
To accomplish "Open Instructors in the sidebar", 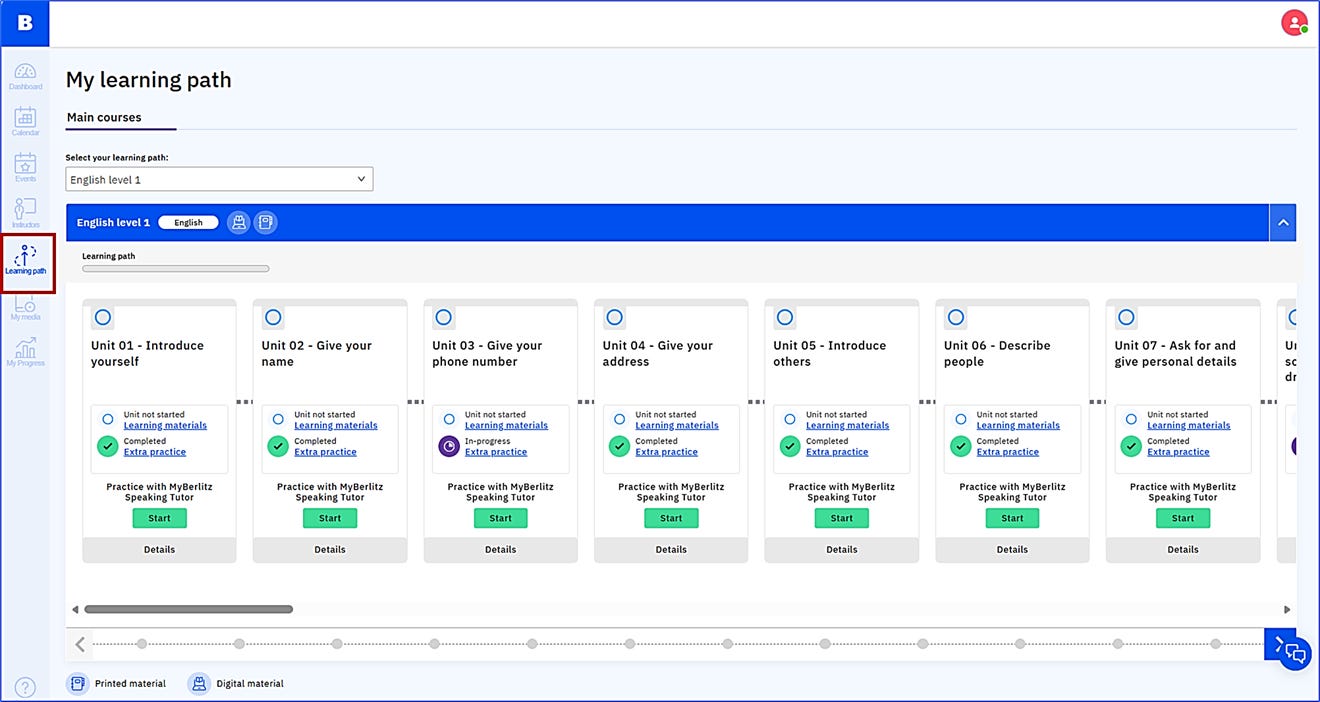I will pyautogui.click(x=26, y=214).
